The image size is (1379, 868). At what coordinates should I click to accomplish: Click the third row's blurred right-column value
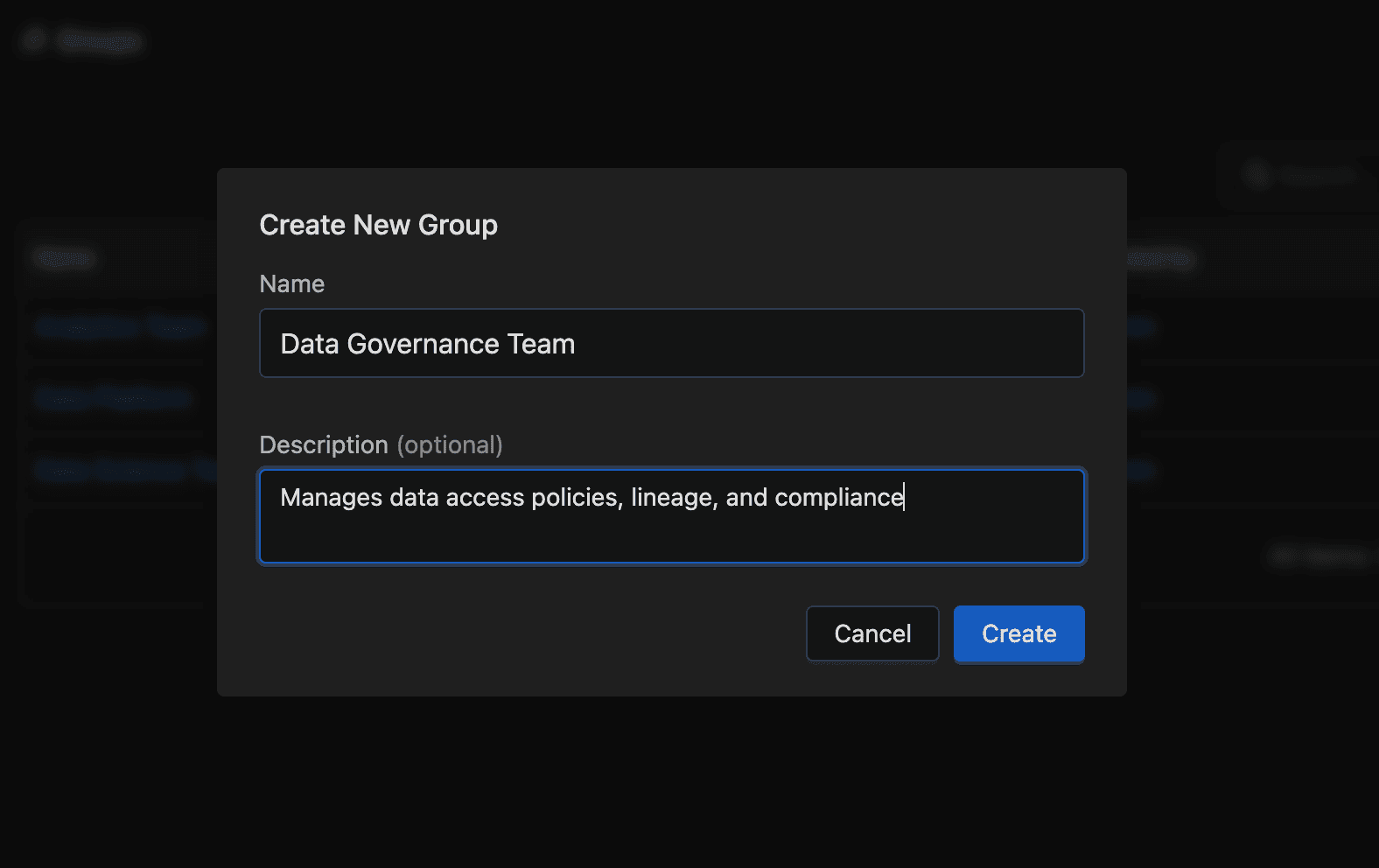tap(1139, 470)
